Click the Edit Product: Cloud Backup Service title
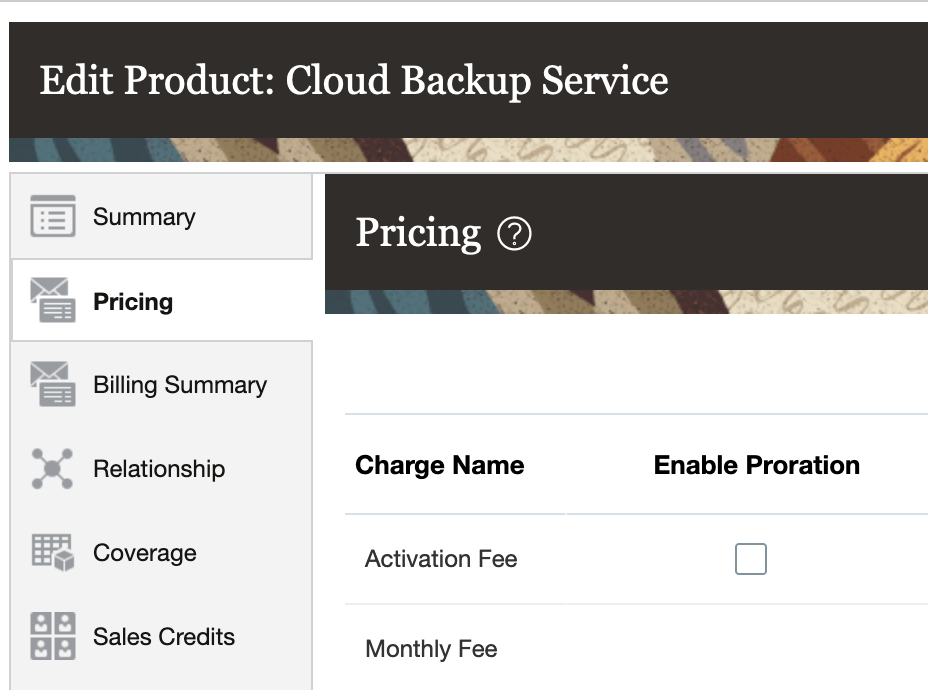Screen dimensions: 928x690 tap(354, 80)
